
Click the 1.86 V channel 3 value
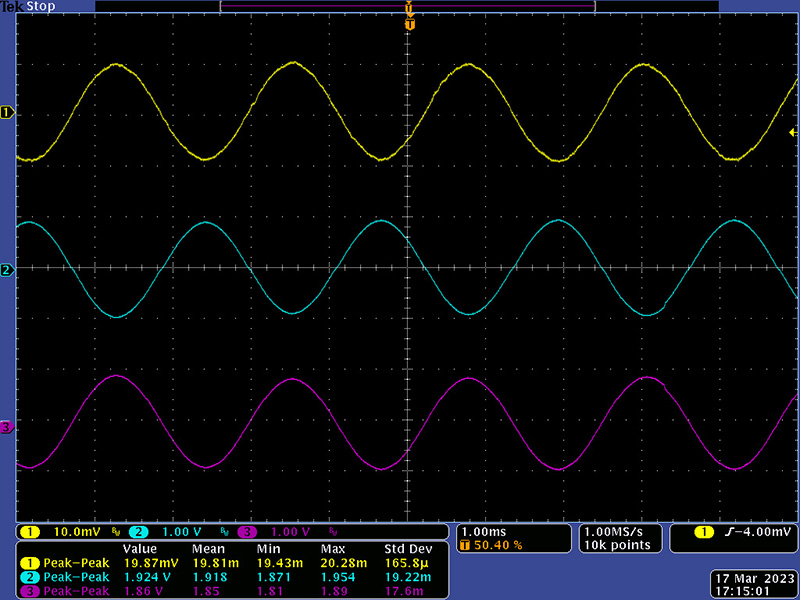(x=144, y=591)
